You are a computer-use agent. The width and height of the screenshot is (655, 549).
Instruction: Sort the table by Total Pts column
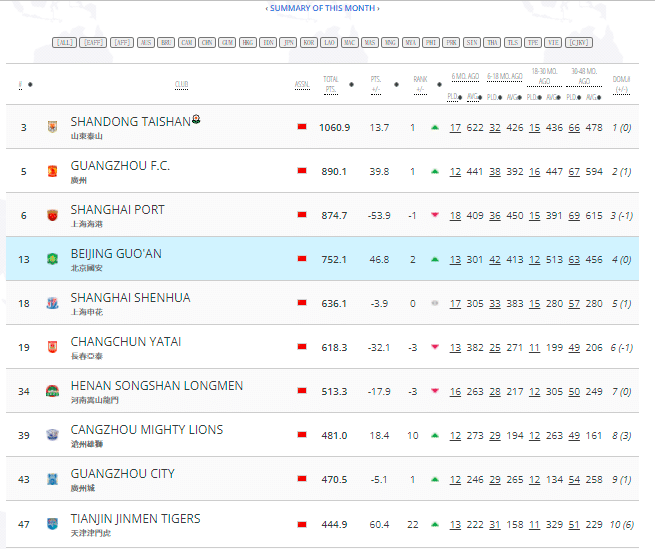coord(330,84)
